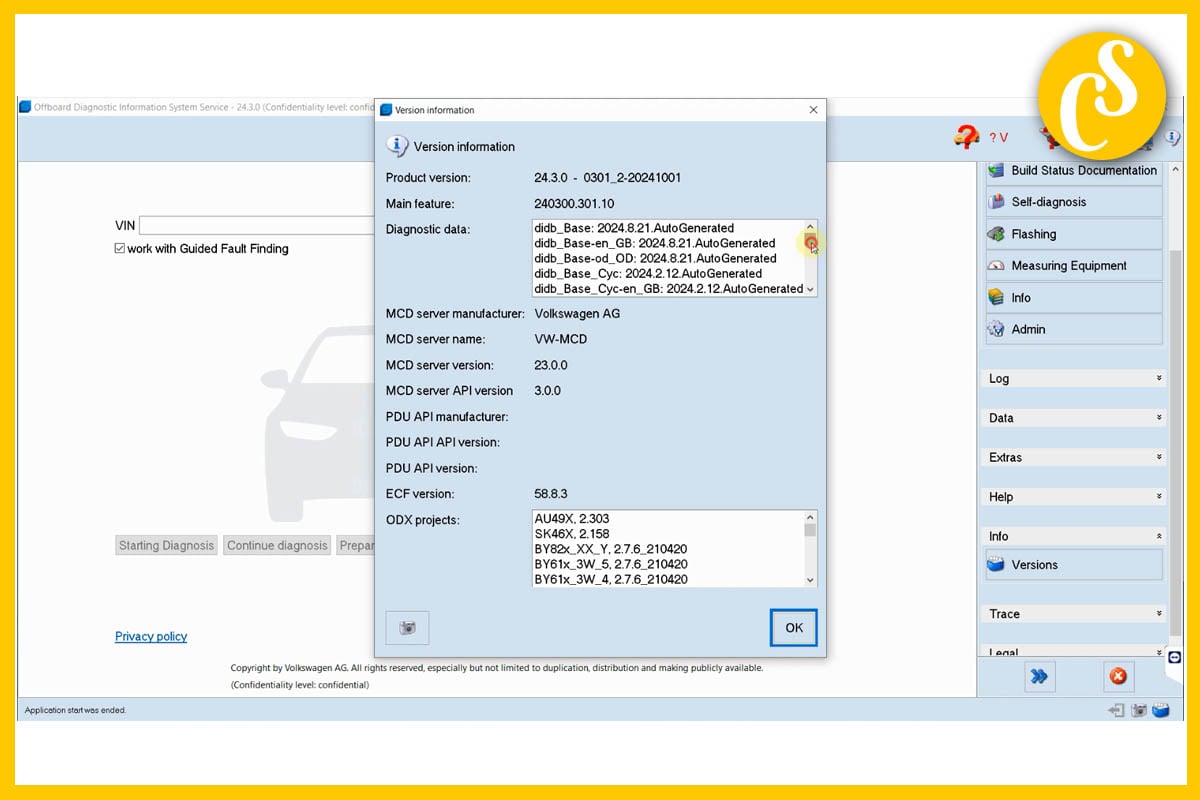Expand the Log section
1200x800 pixels.
click(x=1073, y=379)
